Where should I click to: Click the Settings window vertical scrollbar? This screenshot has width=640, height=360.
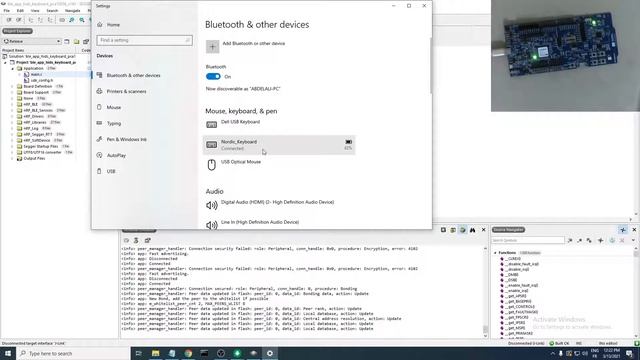pyautogui.click(x=430, y=65)
